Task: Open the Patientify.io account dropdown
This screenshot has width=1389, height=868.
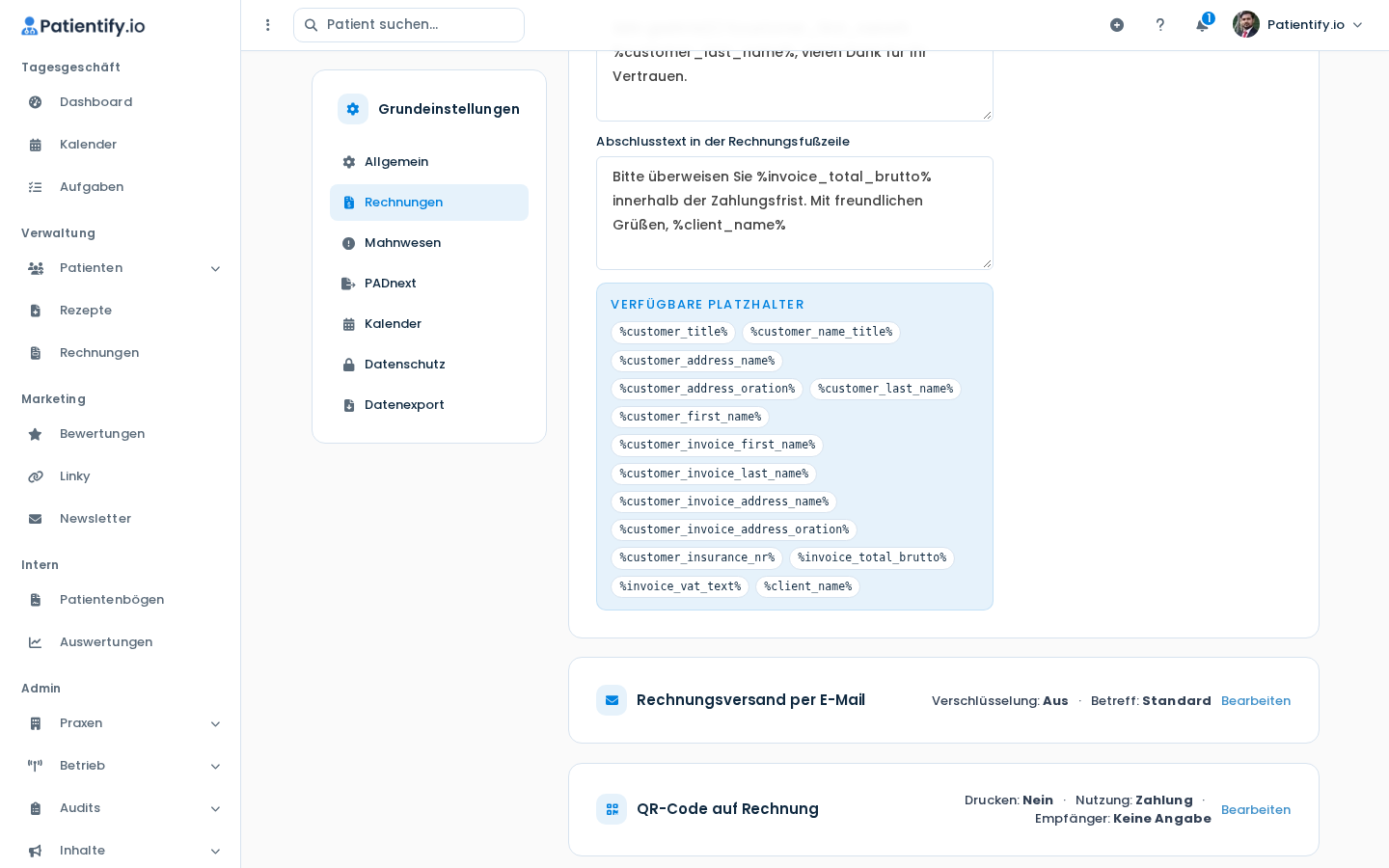Action: 1298,25
